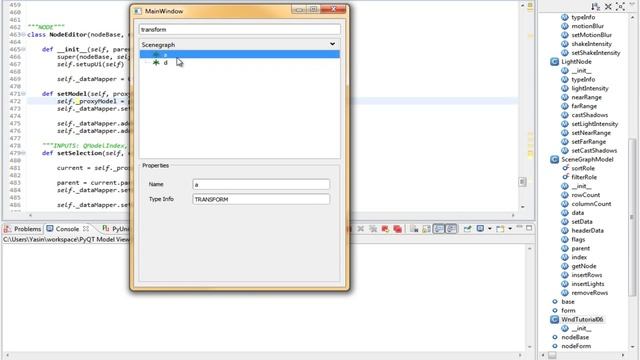Image resolution: width=640 pixels, height=360 pixels.
Task: Select headerData method in Outline
Action: tap(587, 231)
